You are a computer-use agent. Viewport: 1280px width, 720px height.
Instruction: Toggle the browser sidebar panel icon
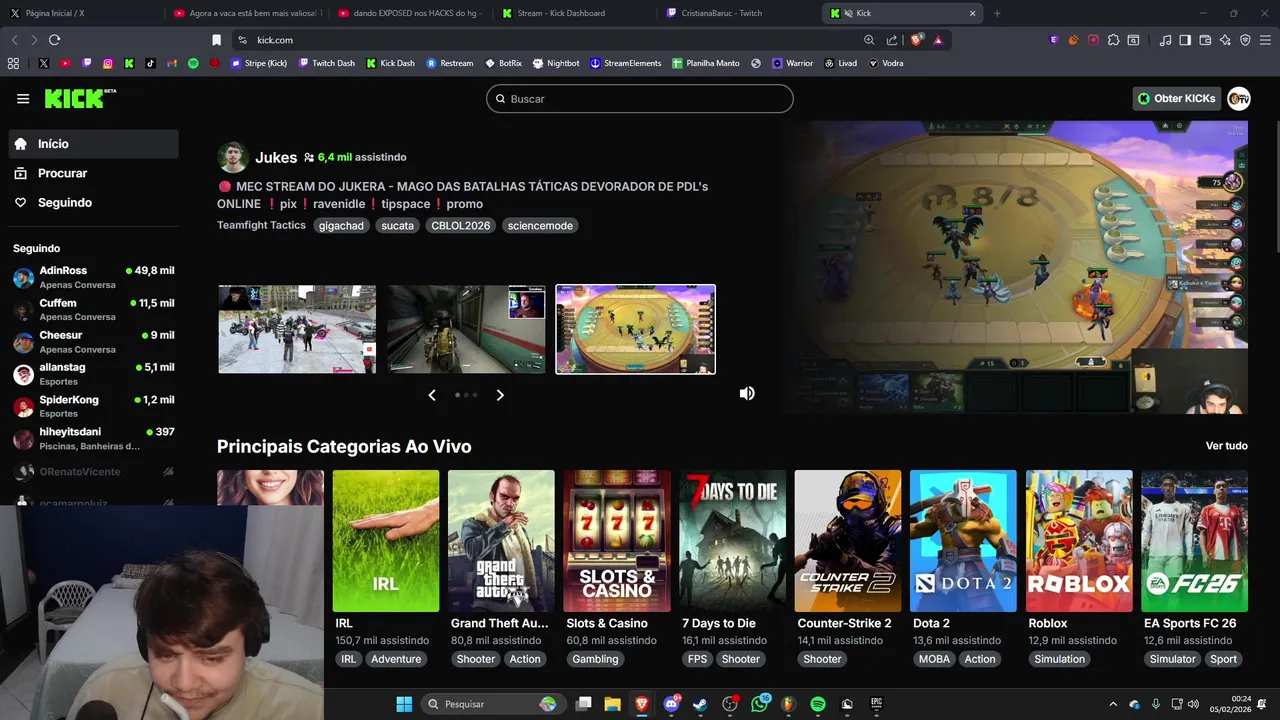[x=1185, y=40]
